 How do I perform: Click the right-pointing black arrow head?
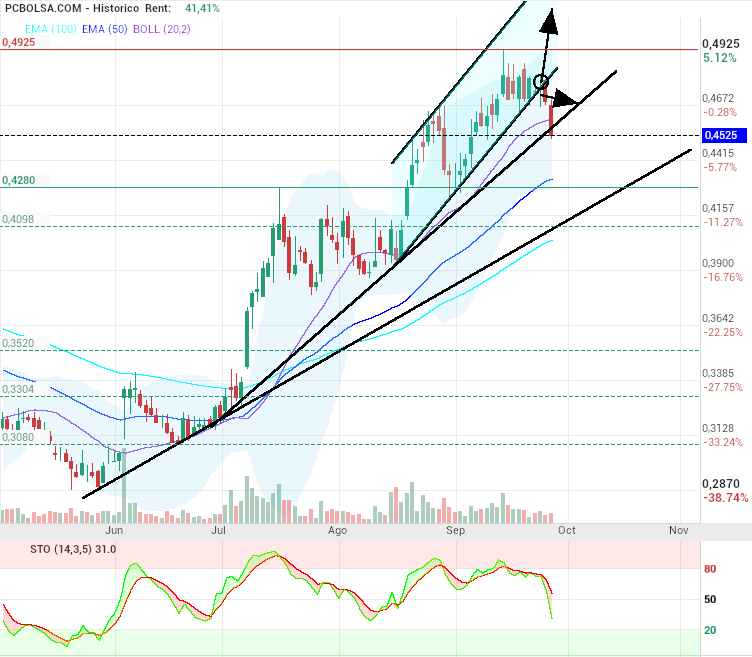566,98
